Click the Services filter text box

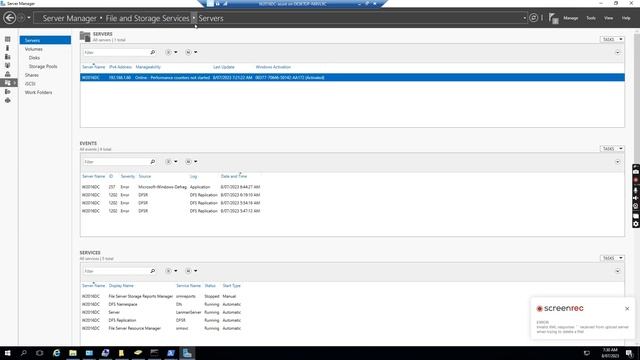pos(116,271)
